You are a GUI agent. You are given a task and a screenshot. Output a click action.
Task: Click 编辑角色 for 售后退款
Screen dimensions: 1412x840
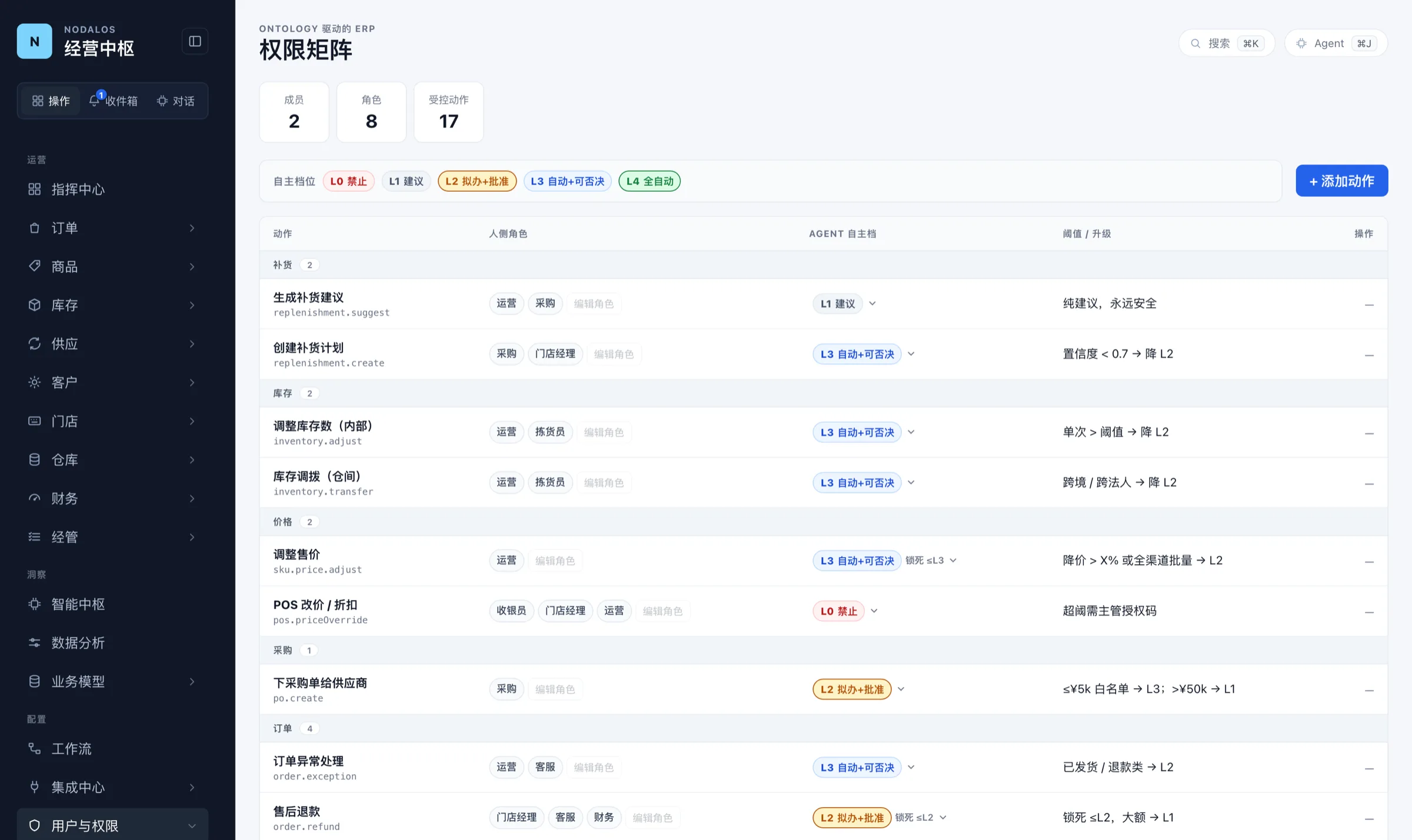point(652,818)
